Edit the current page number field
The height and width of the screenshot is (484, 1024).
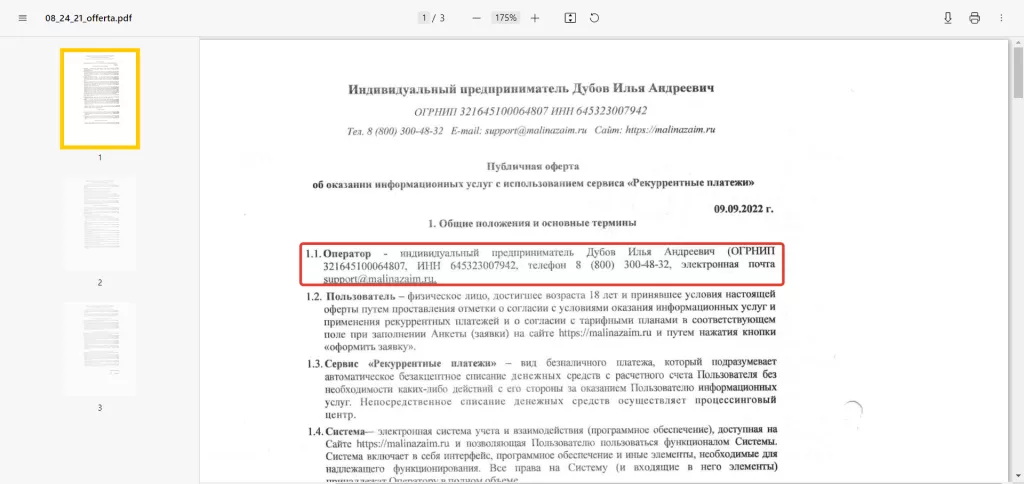[x=424, y=18]
